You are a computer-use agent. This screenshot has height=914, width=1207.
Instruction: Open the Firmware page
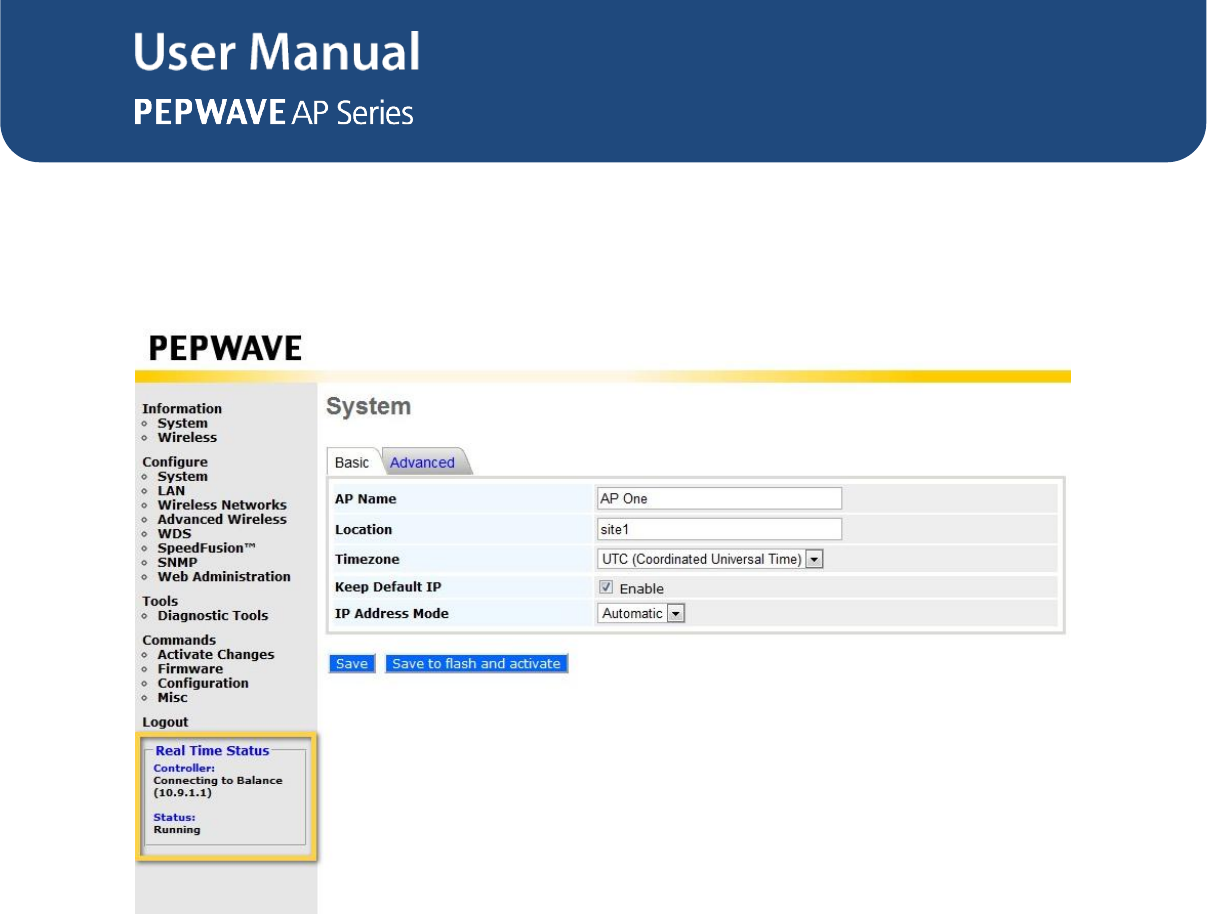[190, 669]
